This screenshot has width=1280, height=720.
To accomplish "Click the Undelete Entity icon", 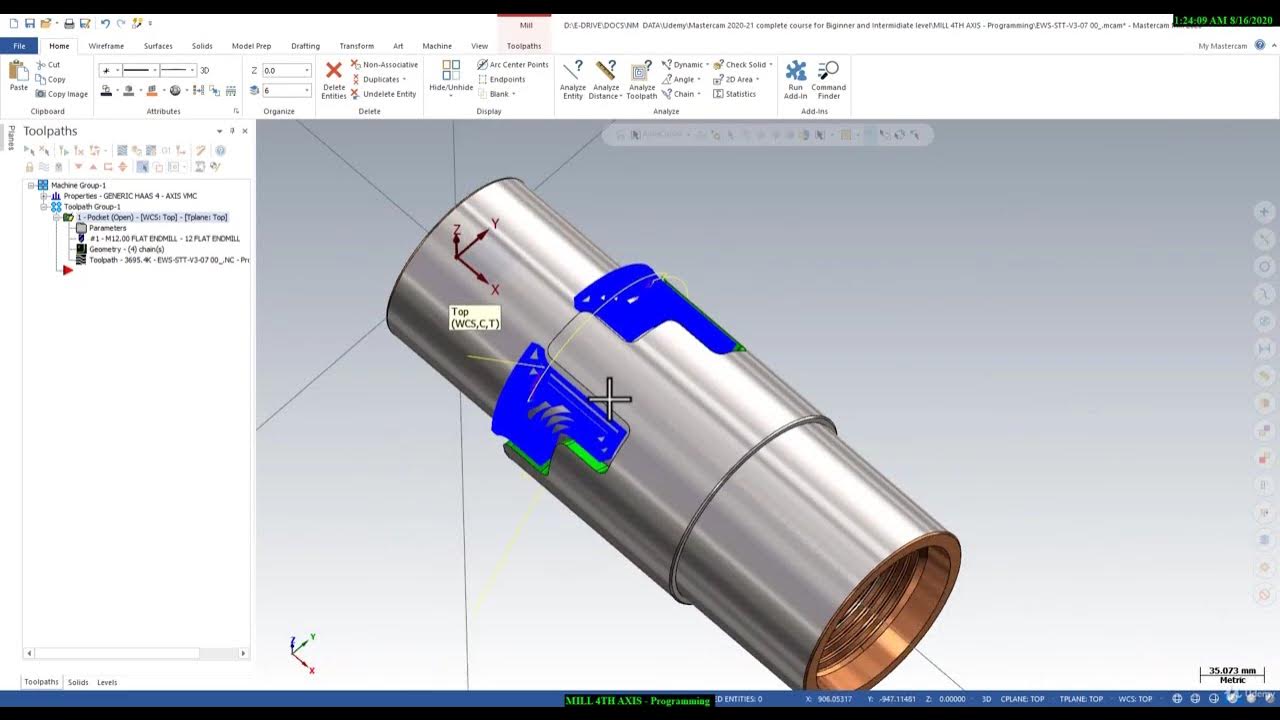I will point(355,94).
